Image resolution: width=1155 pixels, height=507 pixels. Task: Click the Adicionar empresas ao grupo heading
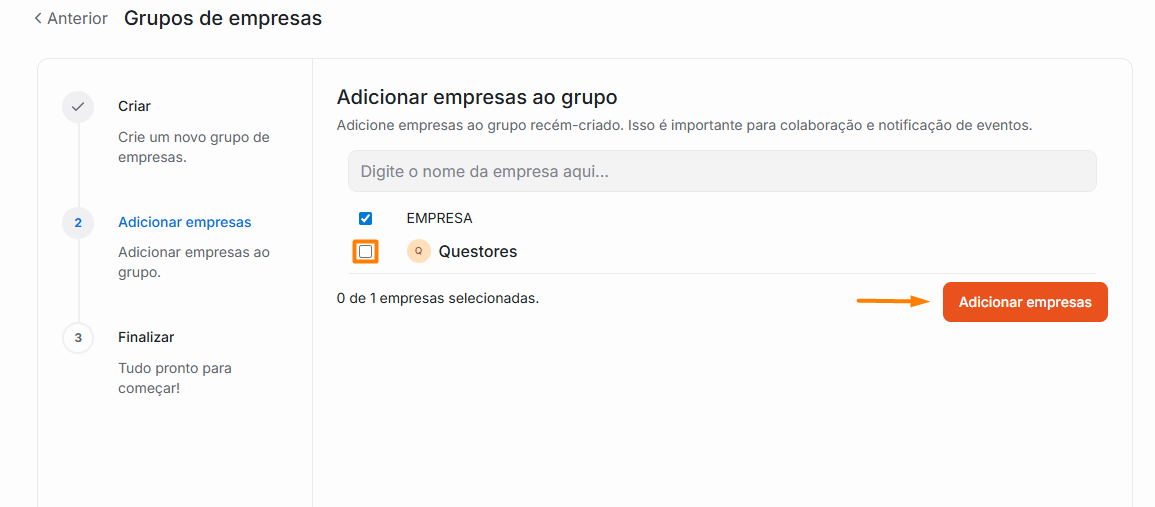(476, 97)
